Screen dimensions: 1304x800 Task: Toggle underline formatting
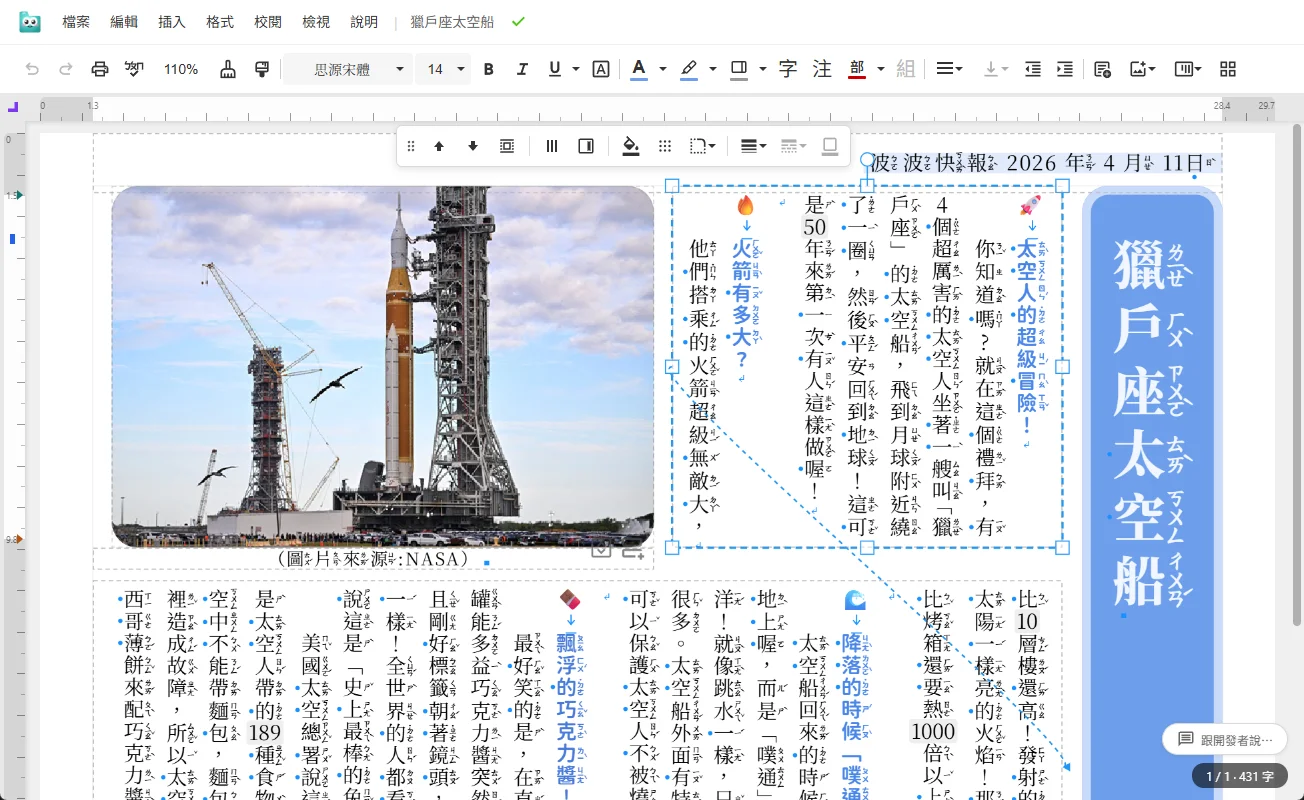(555, 69)
